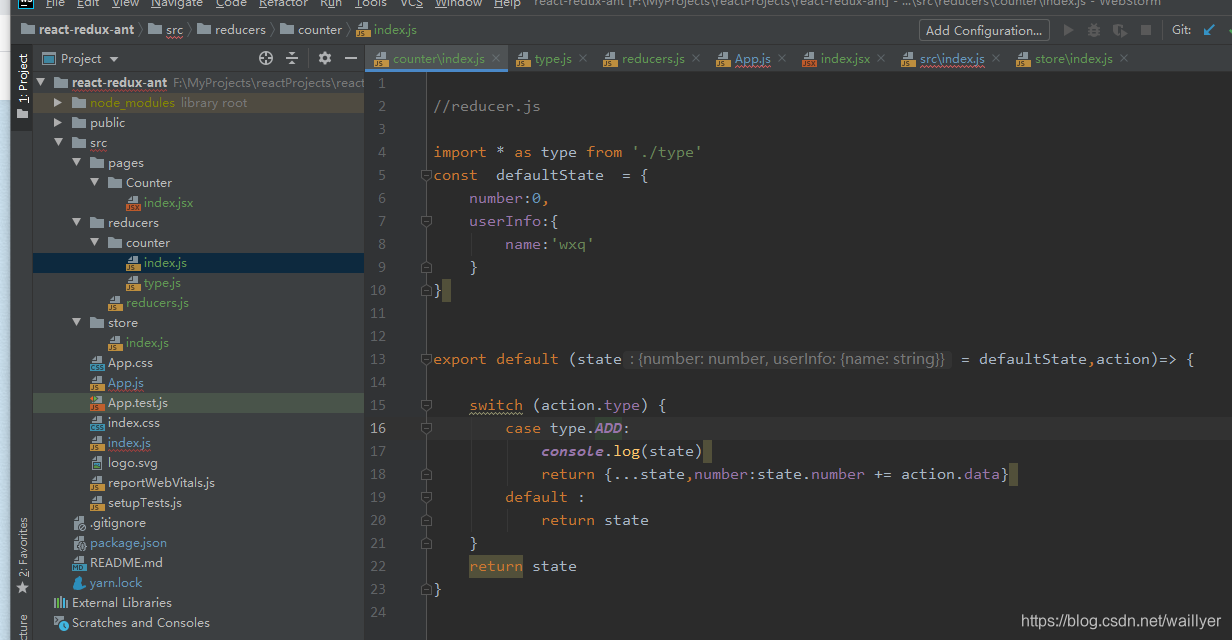Screen dimensions: 1232x640
Task: Select index.js under store folder
Action: coord(138,342)
